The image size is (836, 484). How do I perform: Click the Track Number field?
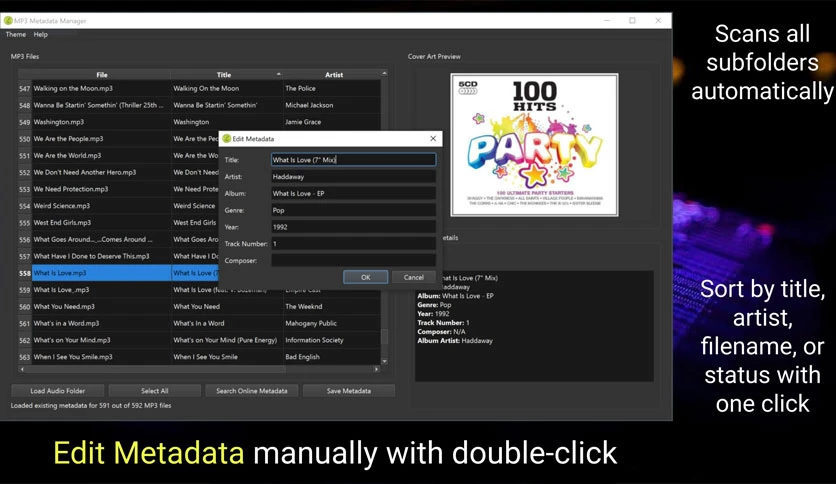tap(353, 244)
